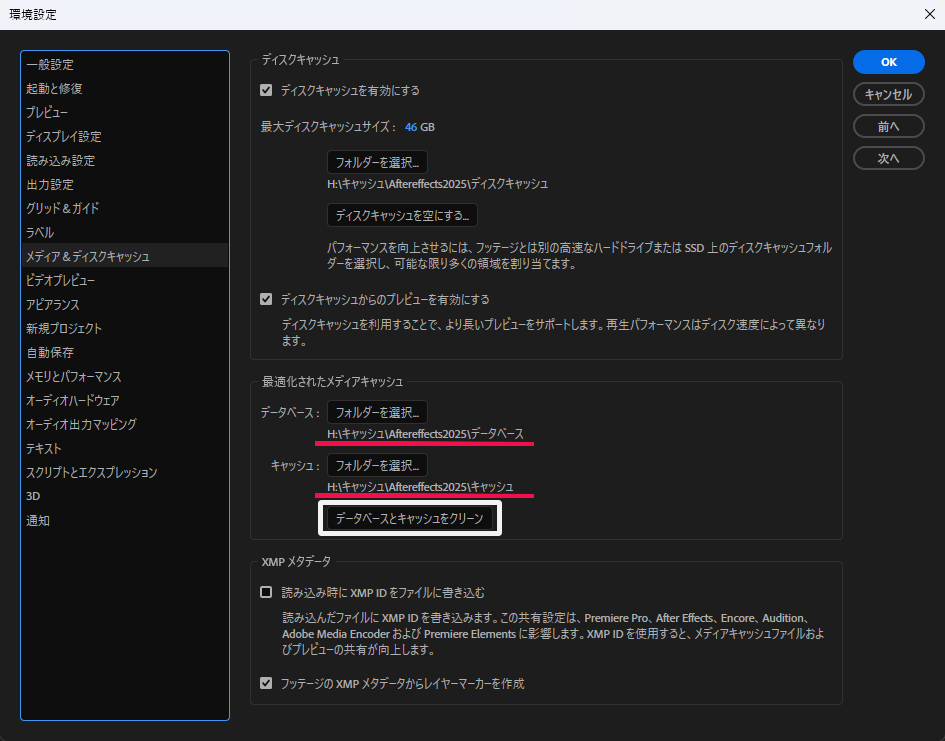Select アピアランス in the category list
The width and height of the screenshot is (945, 741).
53,304
